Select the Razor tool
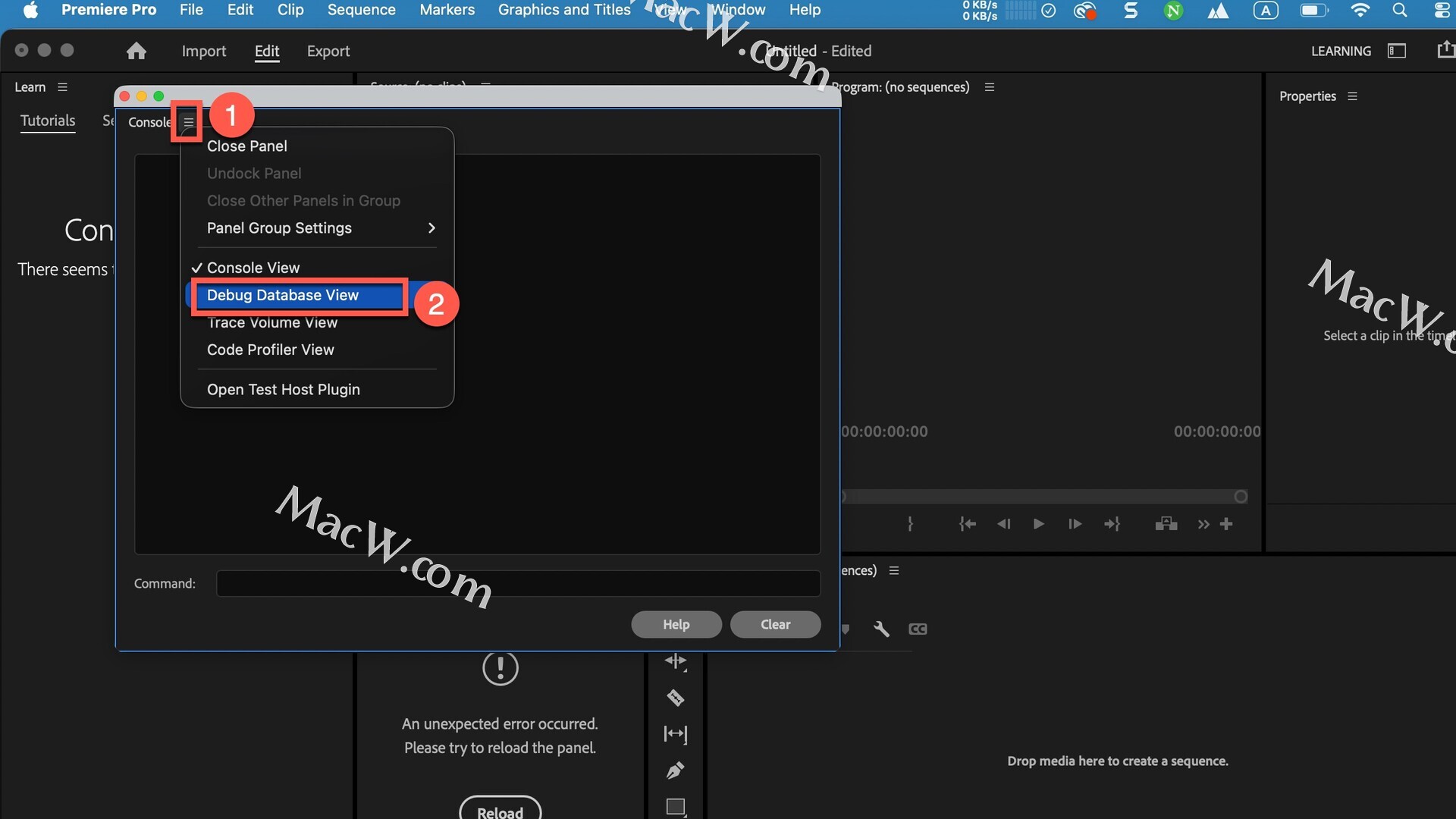This screenshot has height=819, width=1456. 675,698
